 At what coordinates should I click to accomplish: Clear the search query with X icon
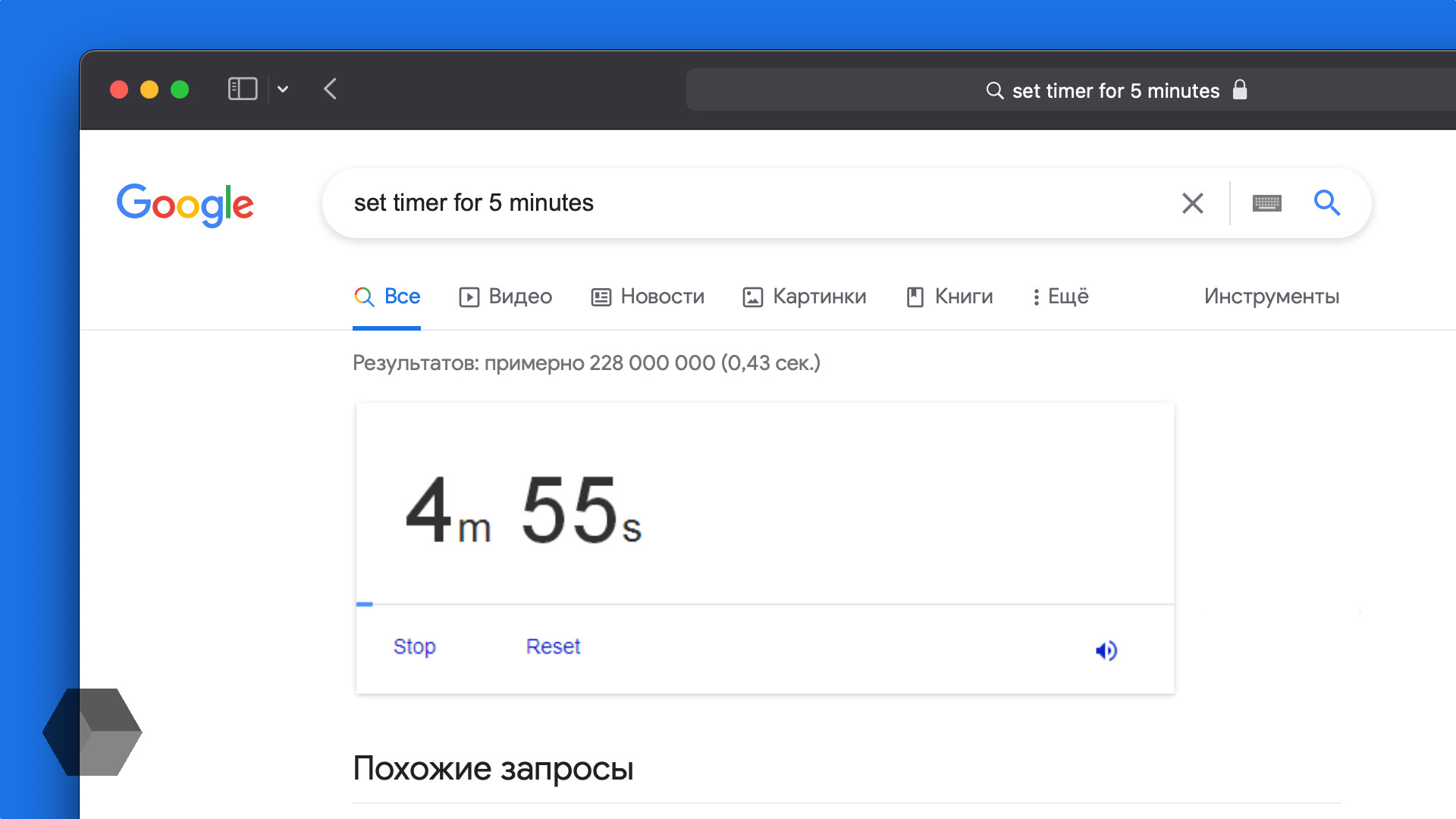click(1192, 203)
